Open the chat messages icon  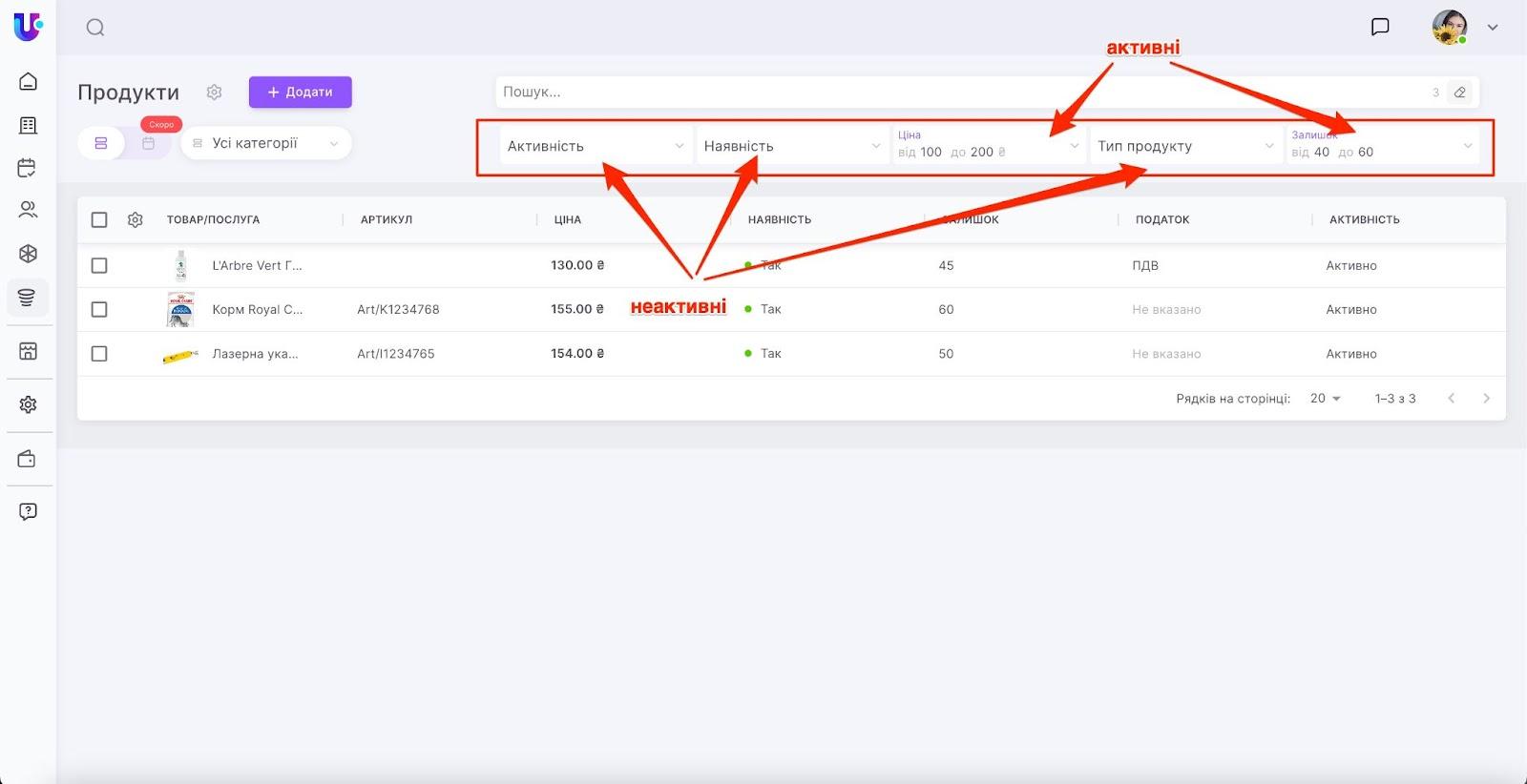pos(1379,27)
